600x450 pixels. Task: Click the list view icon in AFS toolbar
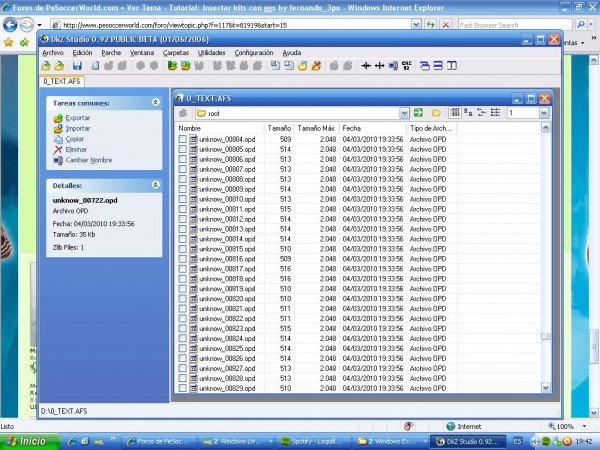496,112
